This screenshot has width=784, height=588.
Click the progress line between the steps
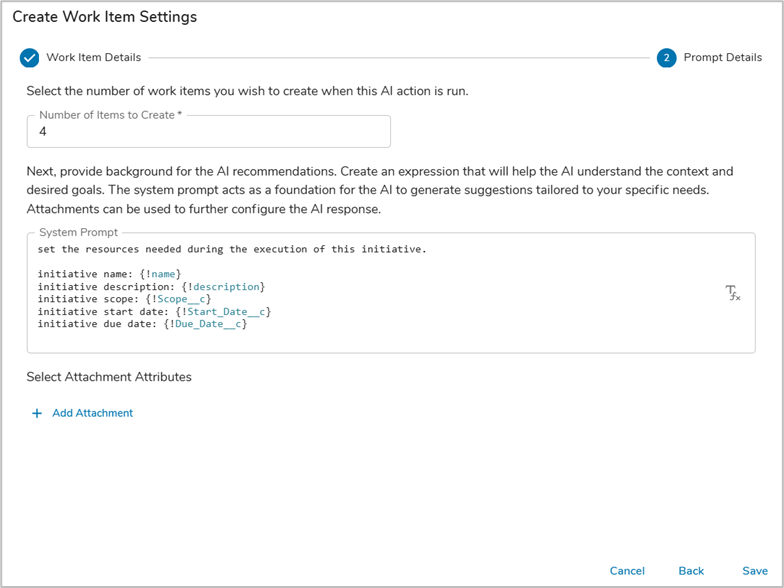(x=400, y=58)
